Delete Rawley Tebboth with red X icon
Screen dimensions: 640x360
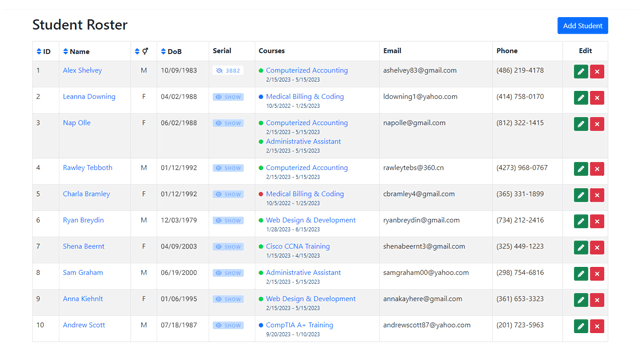coord(597,169)
